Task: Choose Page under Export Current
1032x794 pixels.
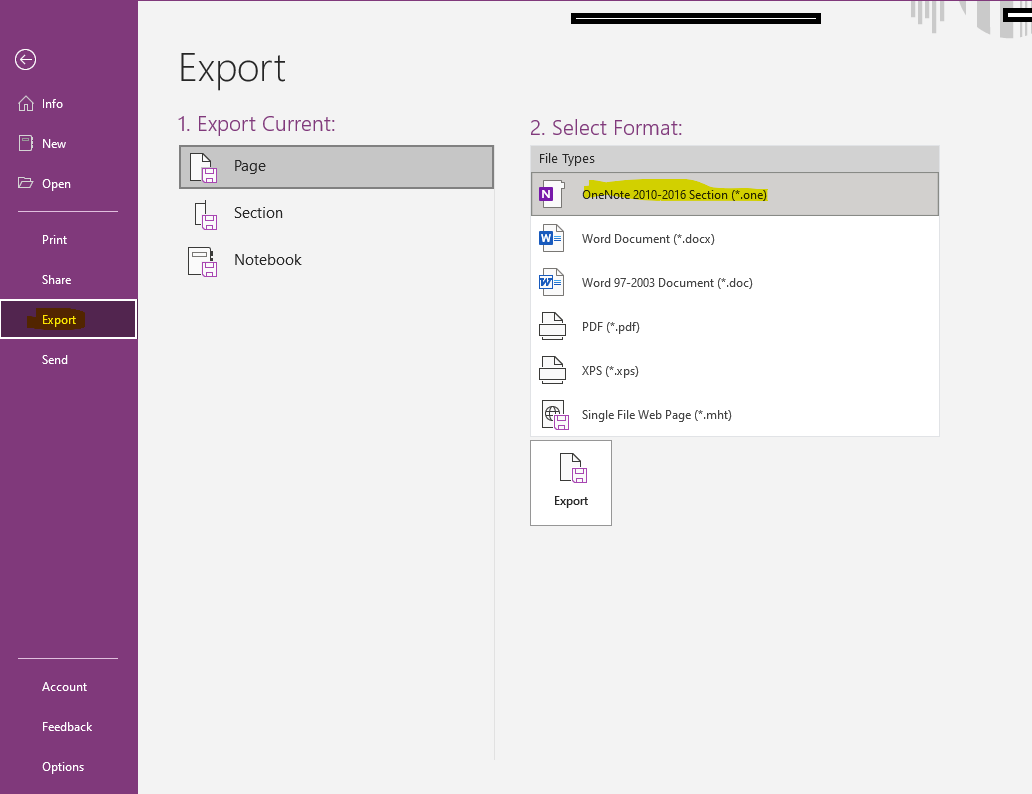Action: tap(336, 167)
